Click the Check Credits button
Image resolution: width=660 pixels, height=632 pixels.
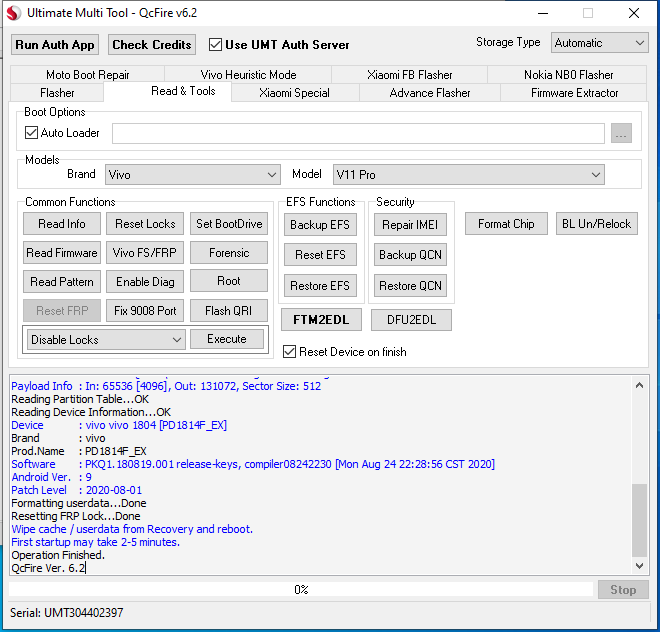(152, 45)
